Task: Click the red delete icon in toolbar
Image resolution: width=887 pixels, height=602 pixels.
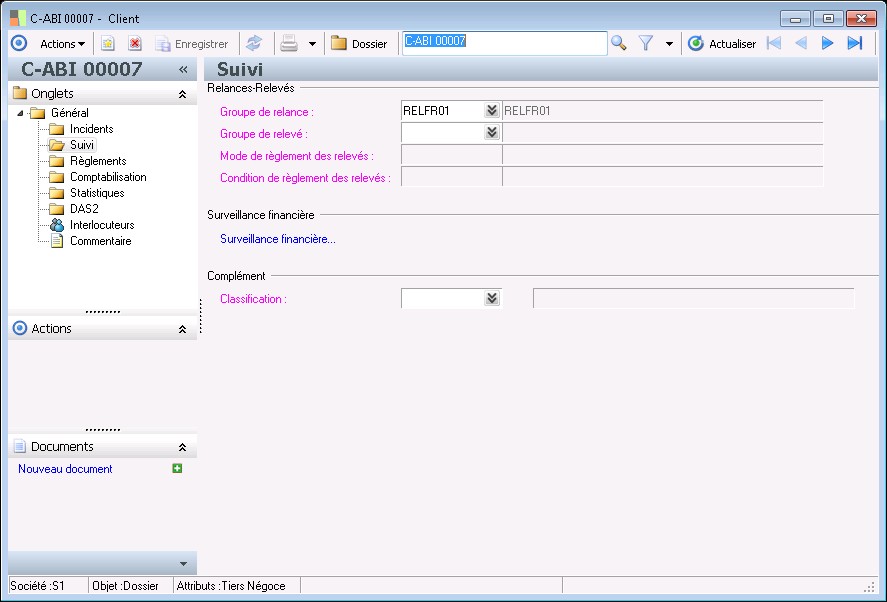Action: click(135, 44)
